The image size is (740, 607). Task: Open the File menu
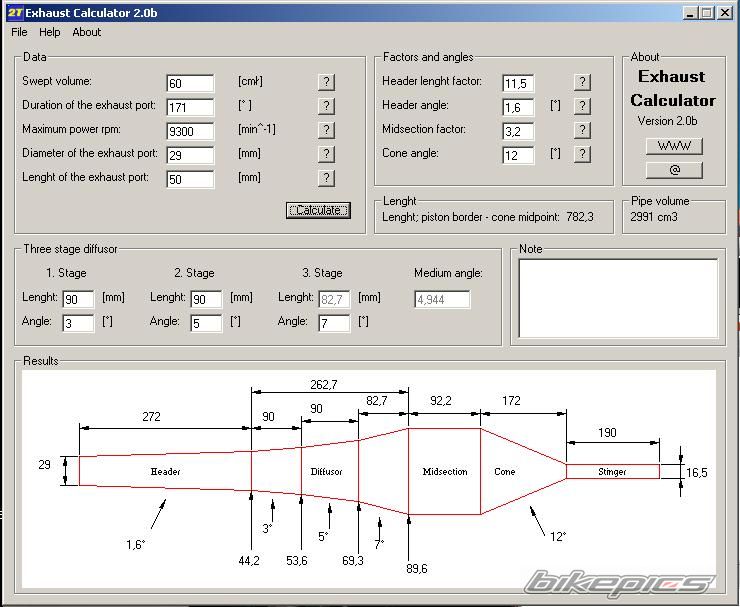click(x=19, y=32)
